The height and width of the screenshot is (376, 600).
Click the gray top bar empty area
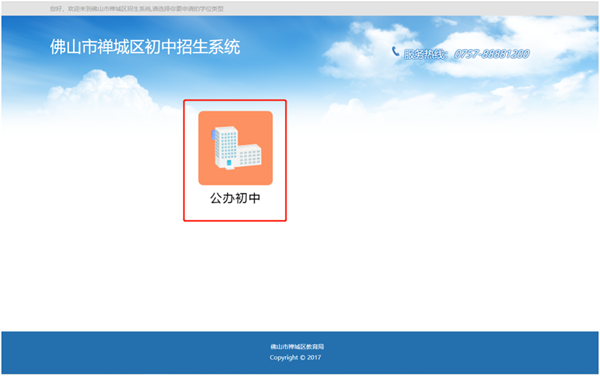coord(383,8)
